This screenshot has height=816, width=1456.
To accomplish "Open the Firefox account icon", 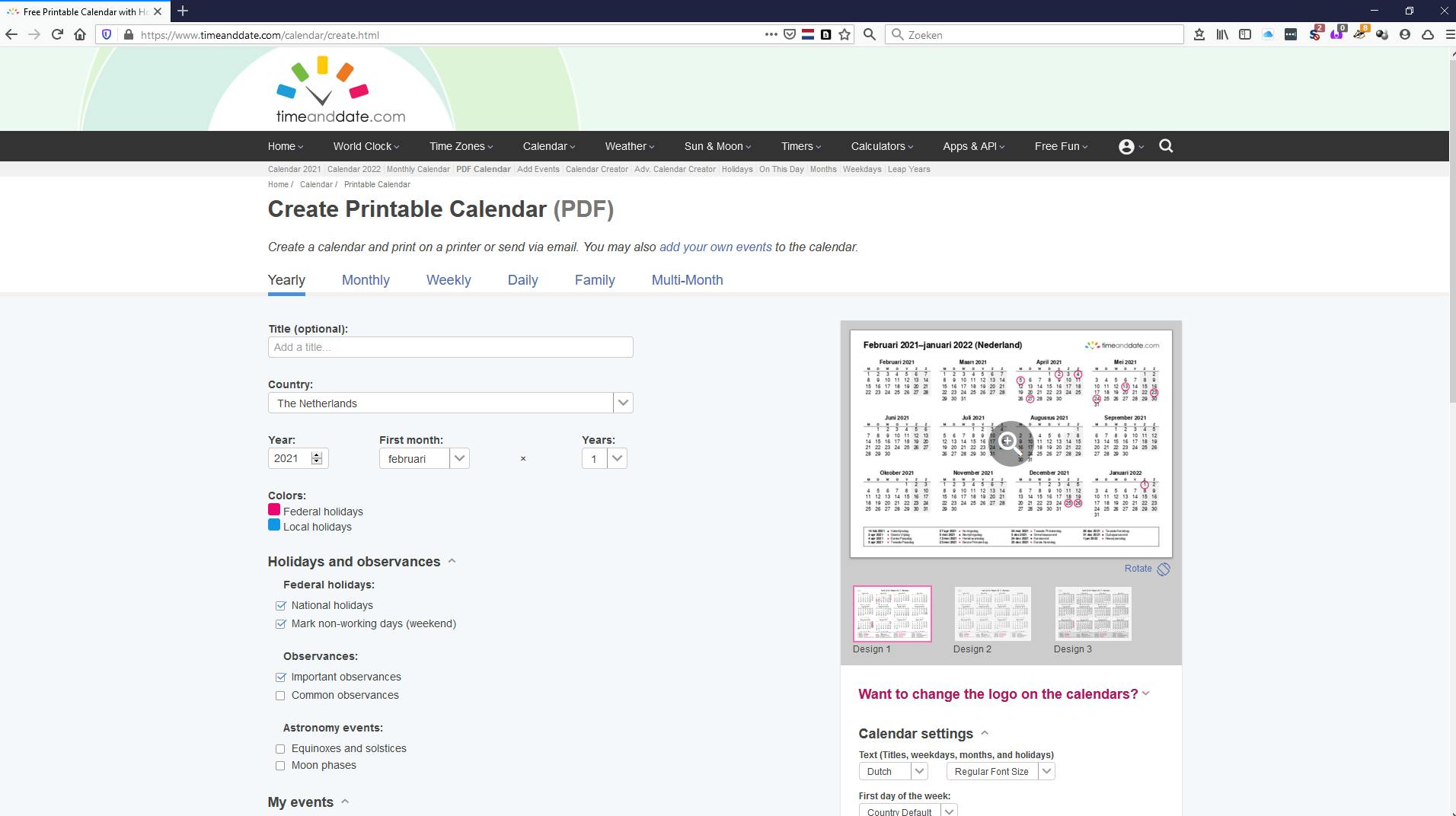I will 1405,34.
